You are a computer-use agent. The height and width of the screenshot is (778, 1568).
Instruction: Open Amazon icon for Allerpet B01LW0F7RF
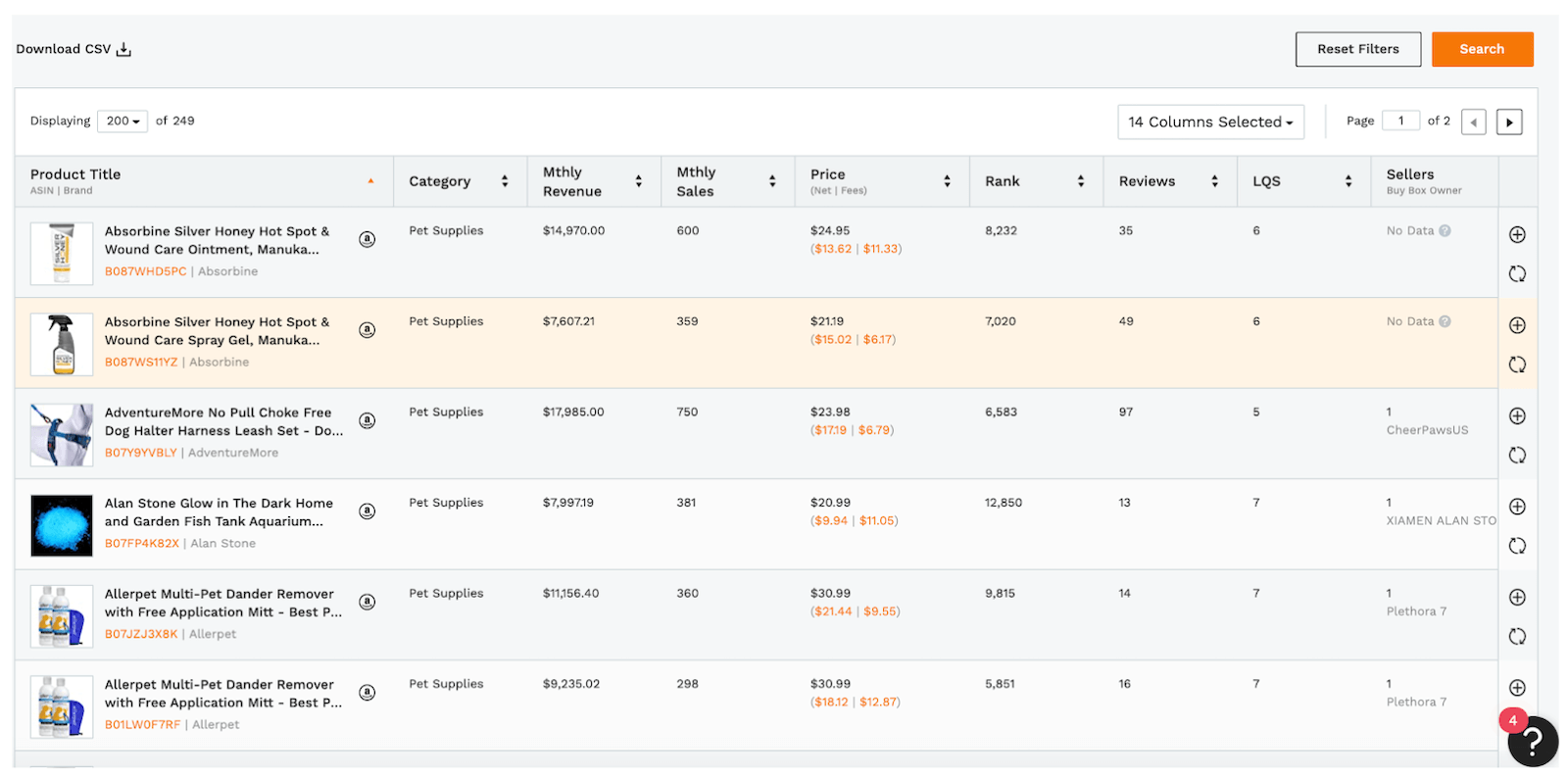(367, 693)
